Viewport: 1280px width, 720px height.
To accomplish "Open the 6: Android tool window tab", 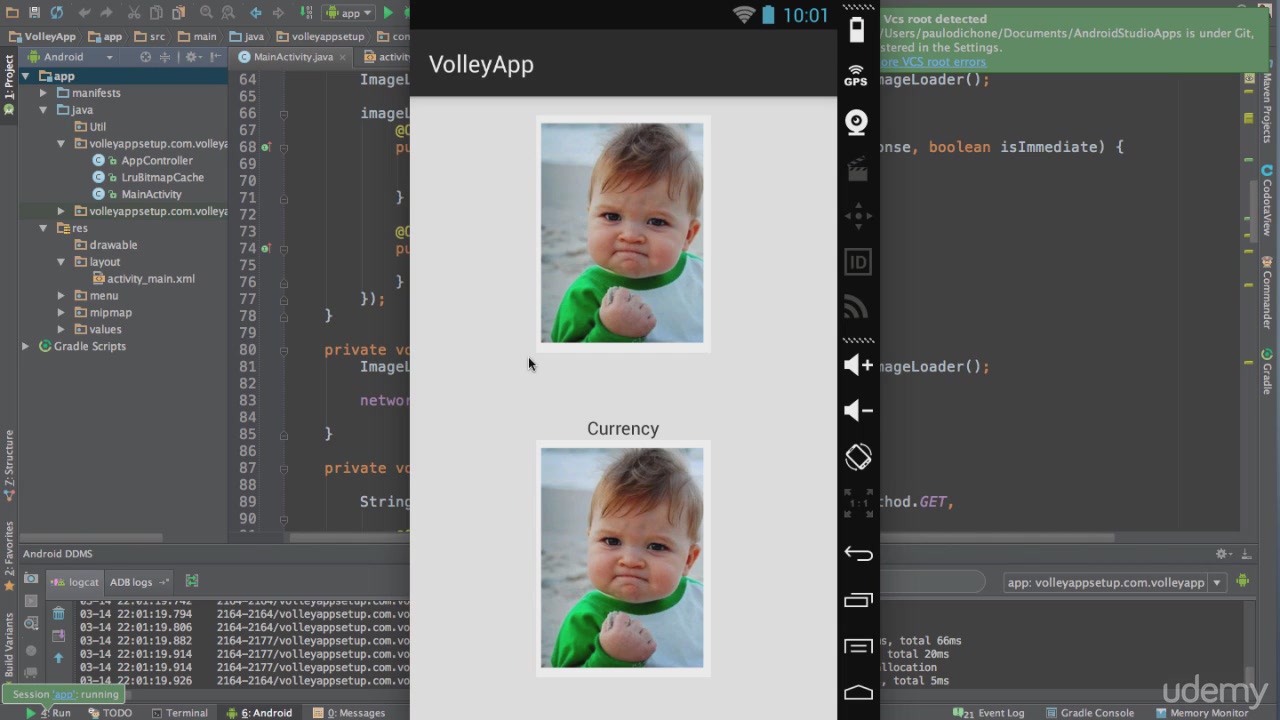I will tap(259, 713).
